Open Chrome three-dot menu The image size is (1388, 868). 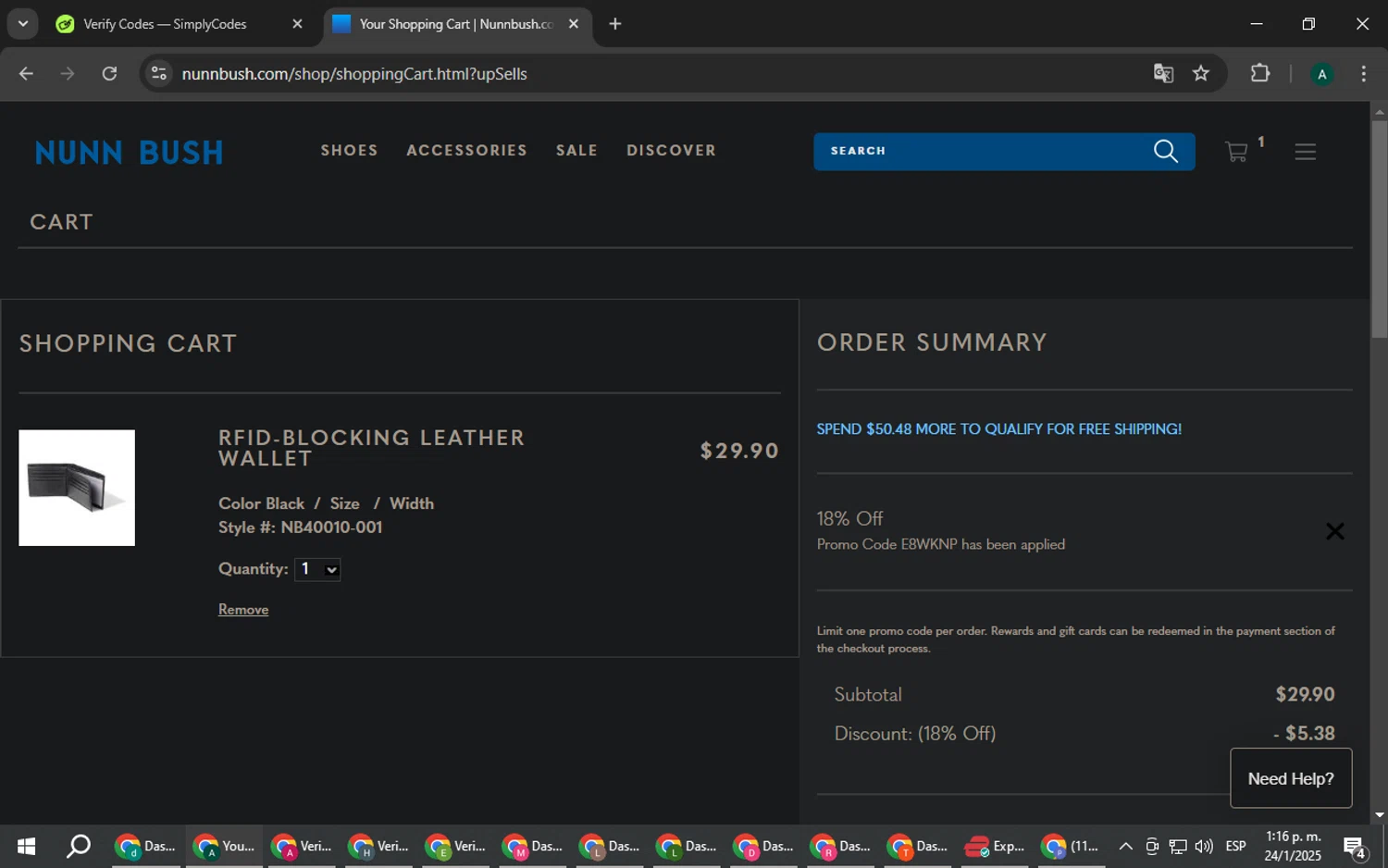click(1364, 74)
